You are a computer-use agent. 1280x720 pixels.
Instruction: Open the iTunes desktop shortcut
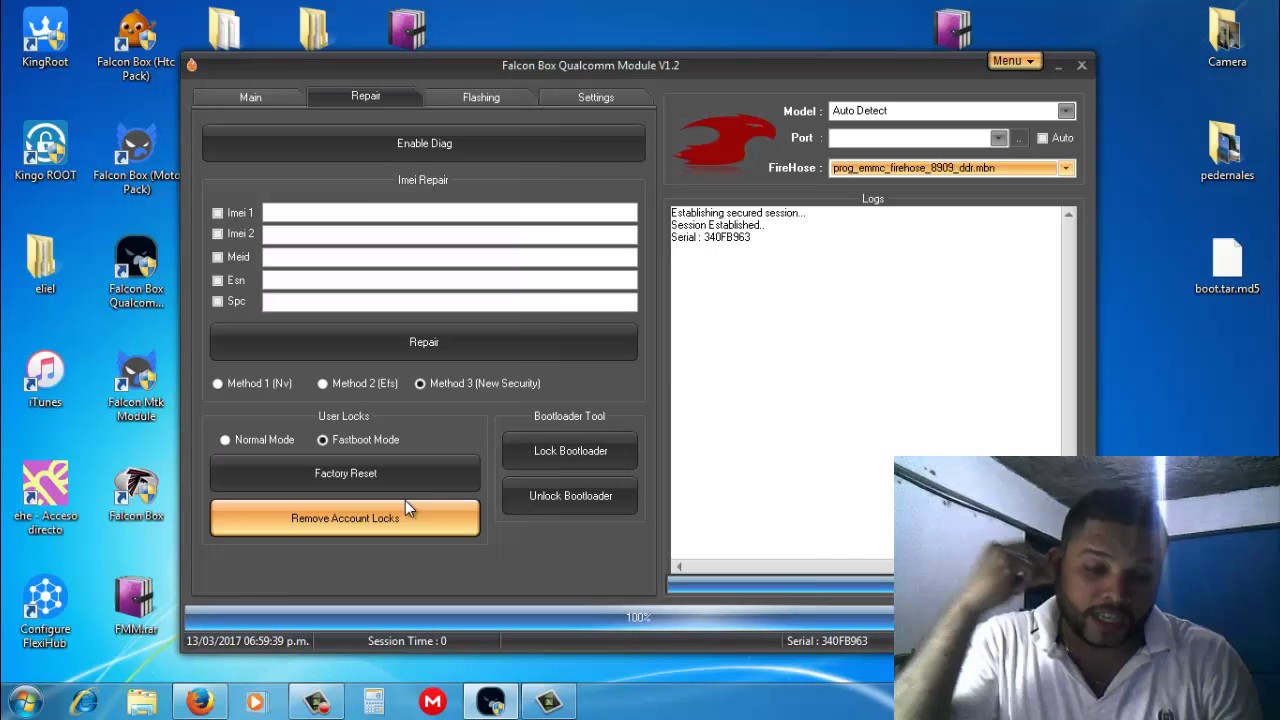[45, 379]
